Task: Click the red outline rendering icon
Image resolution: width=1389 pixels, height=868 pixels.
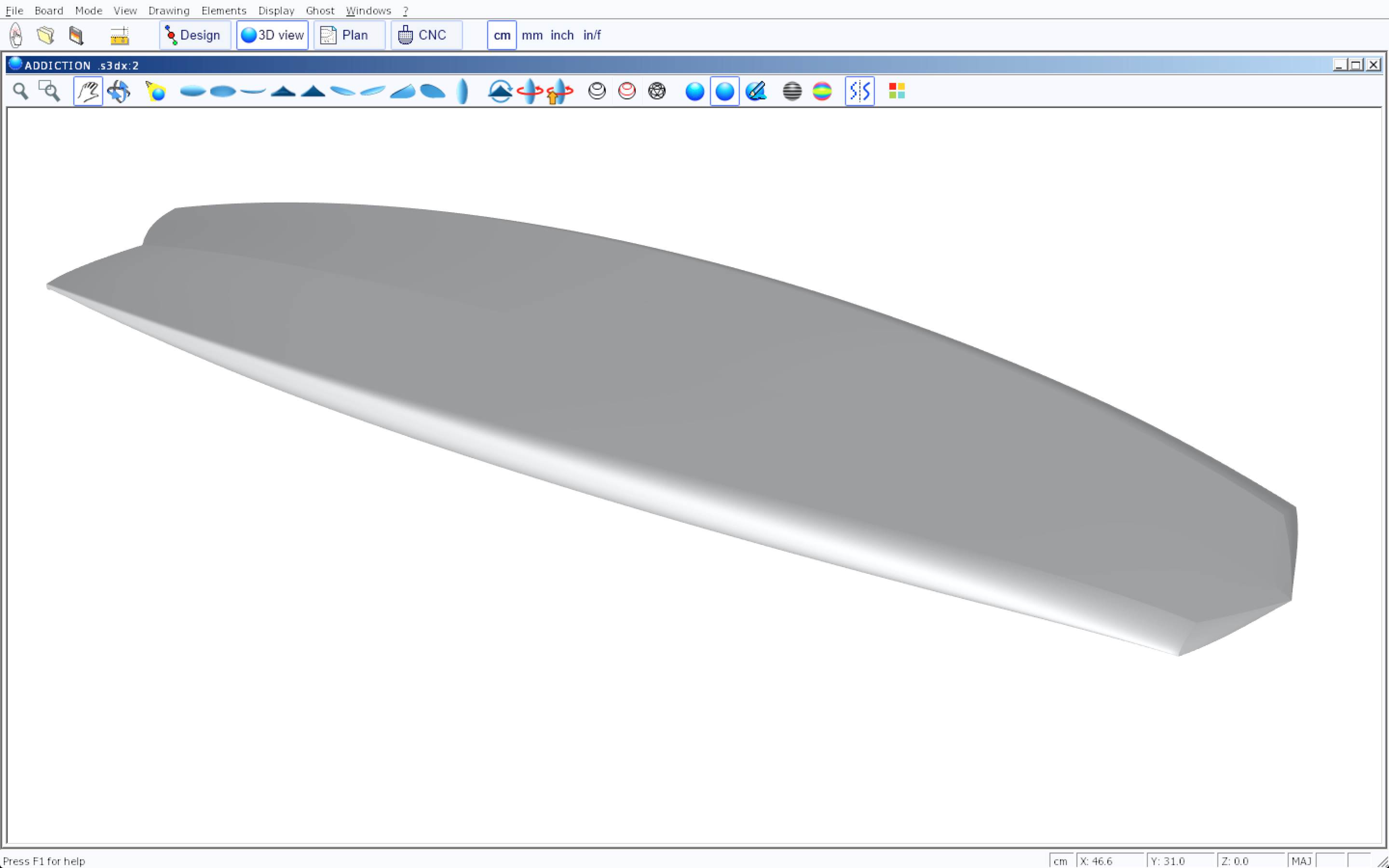Action: 627,91
